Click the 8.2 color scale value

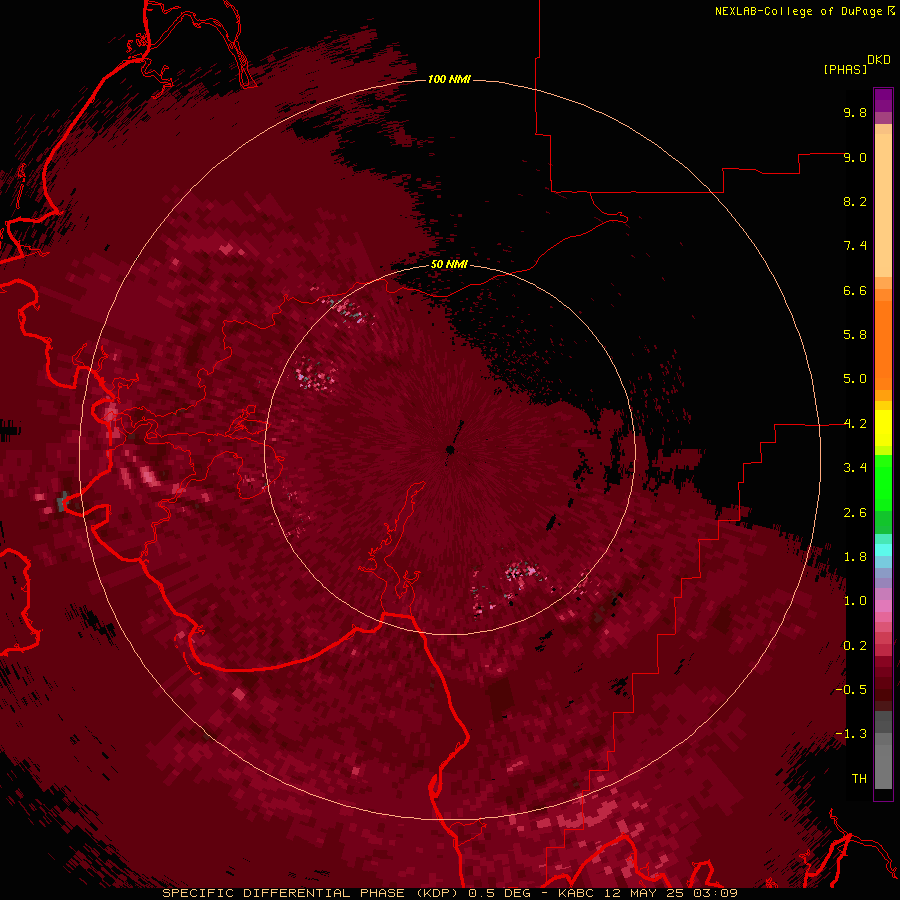(x=855, y=201)
